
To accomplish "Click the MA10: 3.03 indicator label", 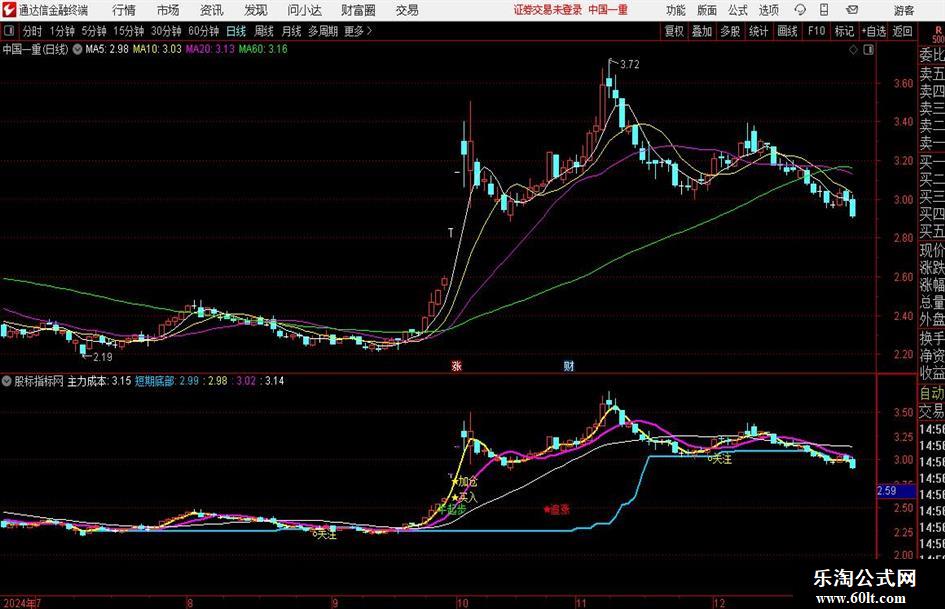I will pos(157,49).
